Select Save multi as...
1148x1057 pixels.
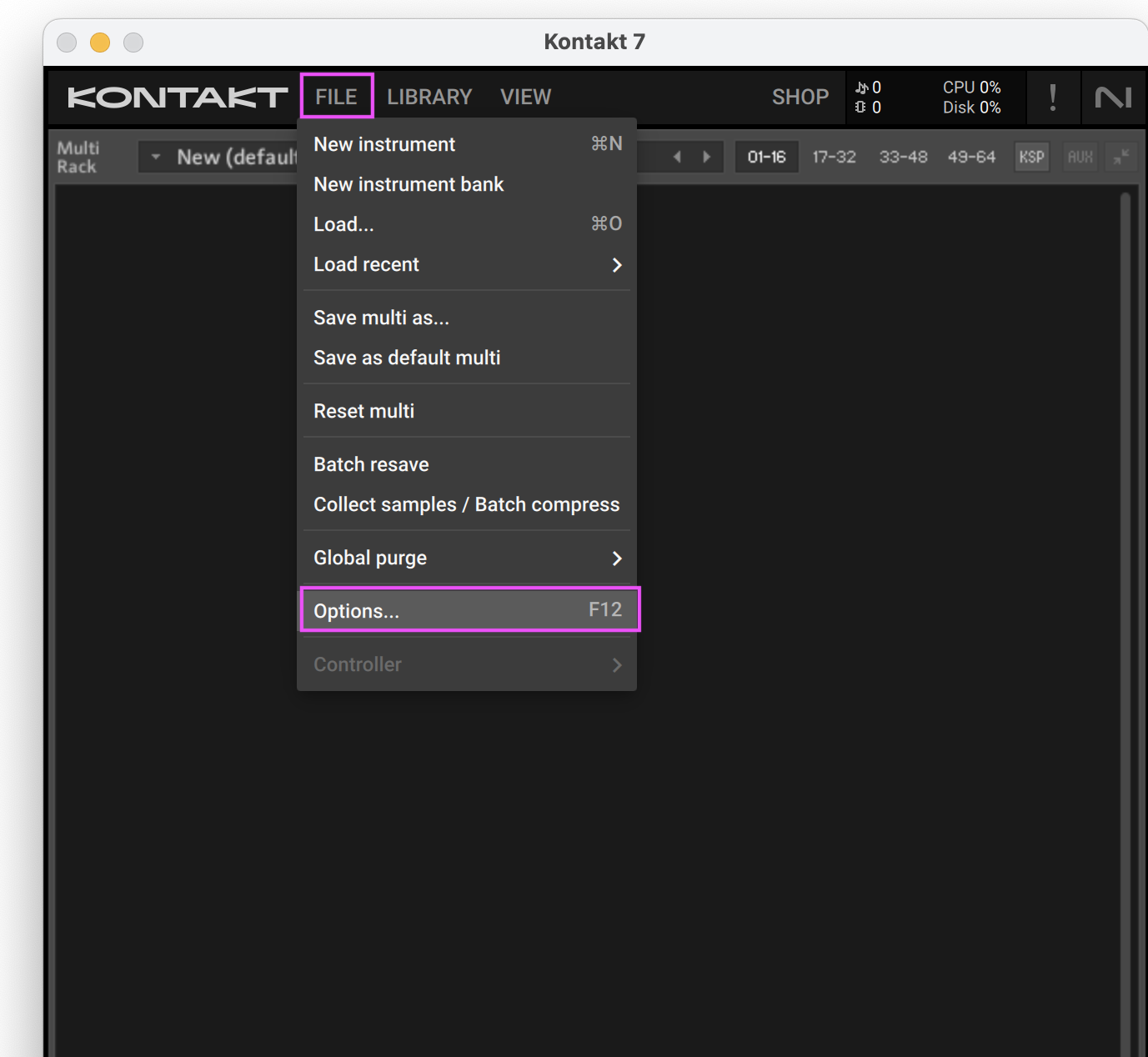coord(467,318)
